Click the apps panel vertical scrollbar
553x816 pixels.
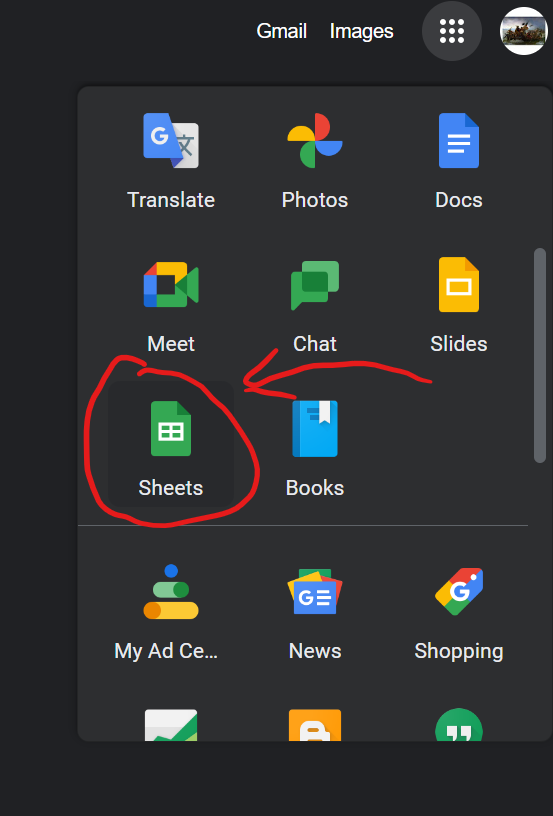pyautogui.click(x=540, y=355)
